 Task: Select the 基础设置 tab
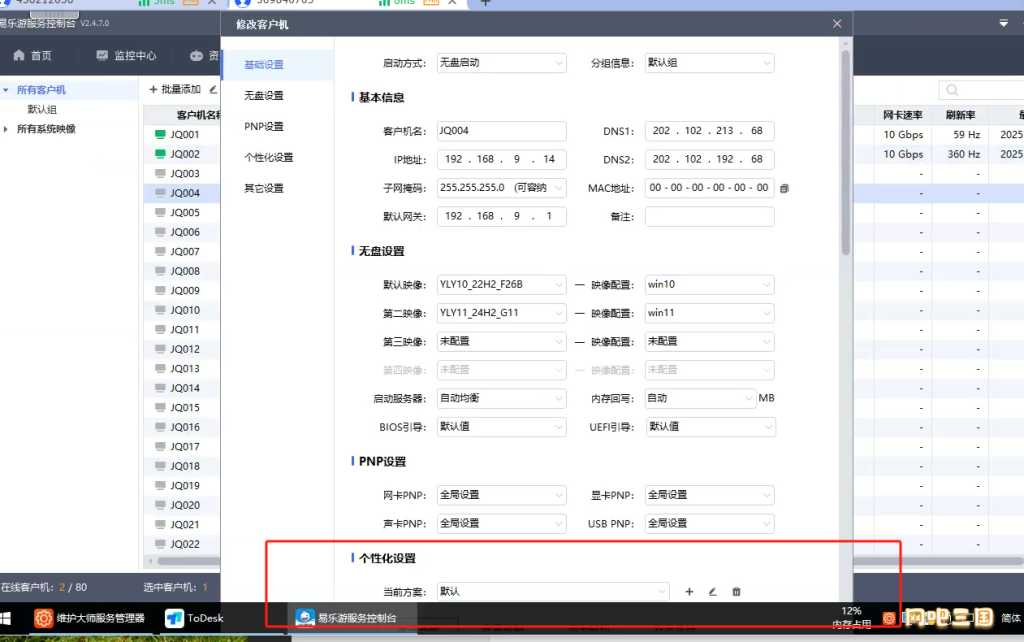(x=278, y=65)
